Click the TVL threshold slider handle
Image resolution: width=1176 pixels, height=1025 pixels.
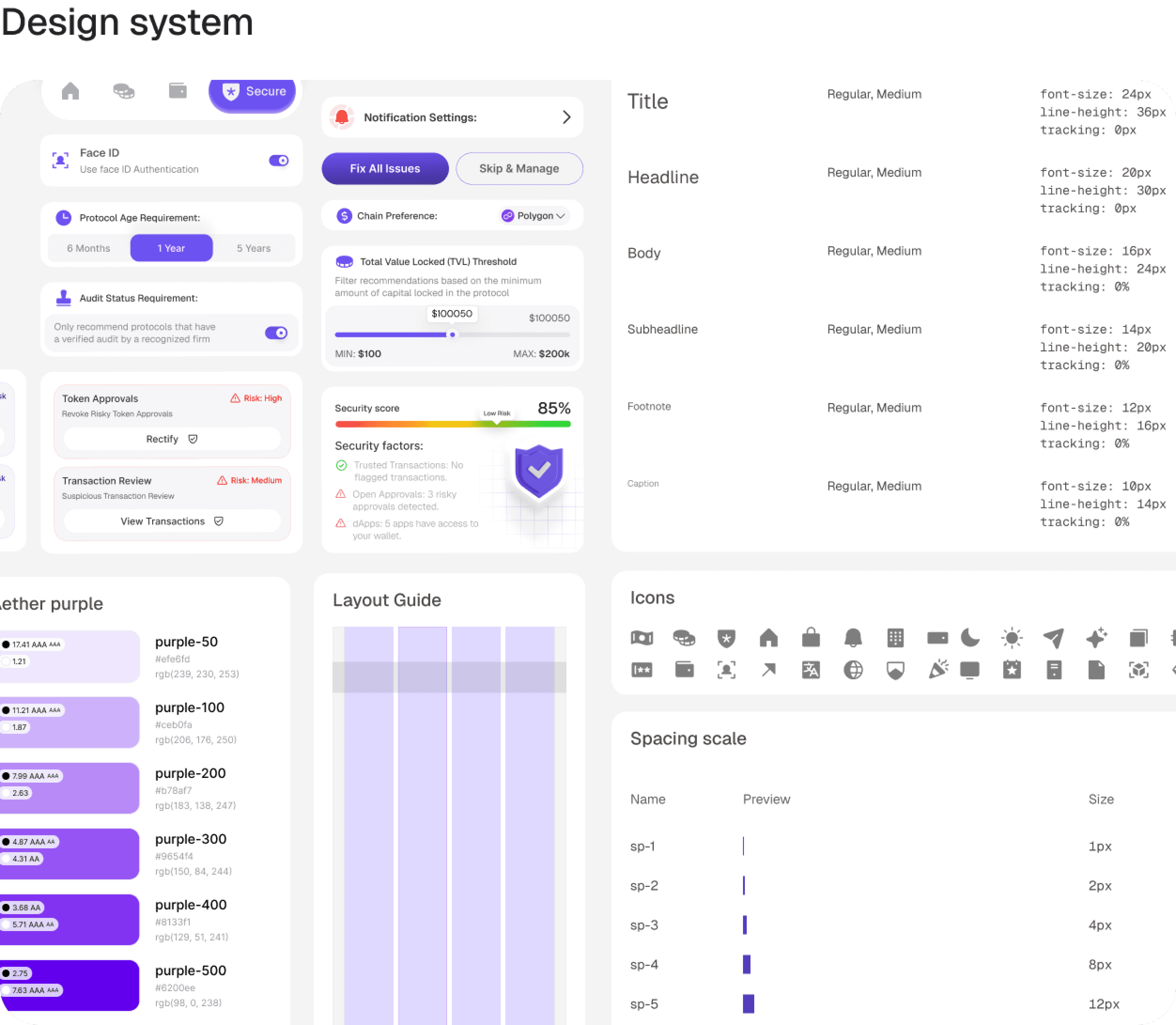point(452,334)
